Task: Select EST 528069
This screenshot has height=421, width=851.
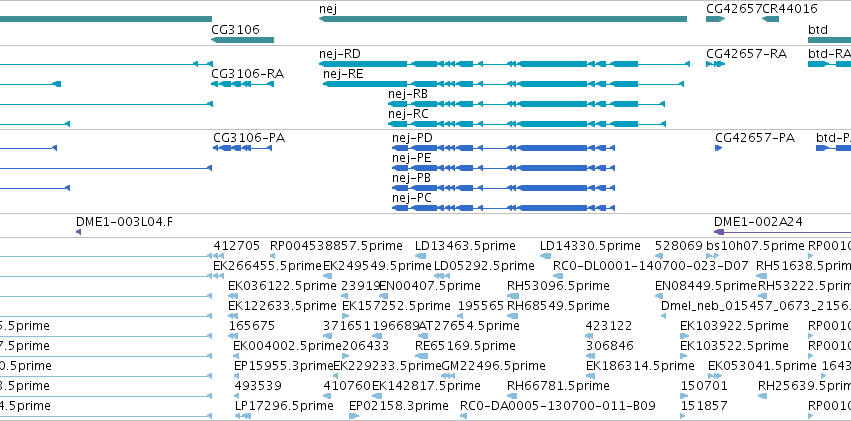Action: [679, 246]
